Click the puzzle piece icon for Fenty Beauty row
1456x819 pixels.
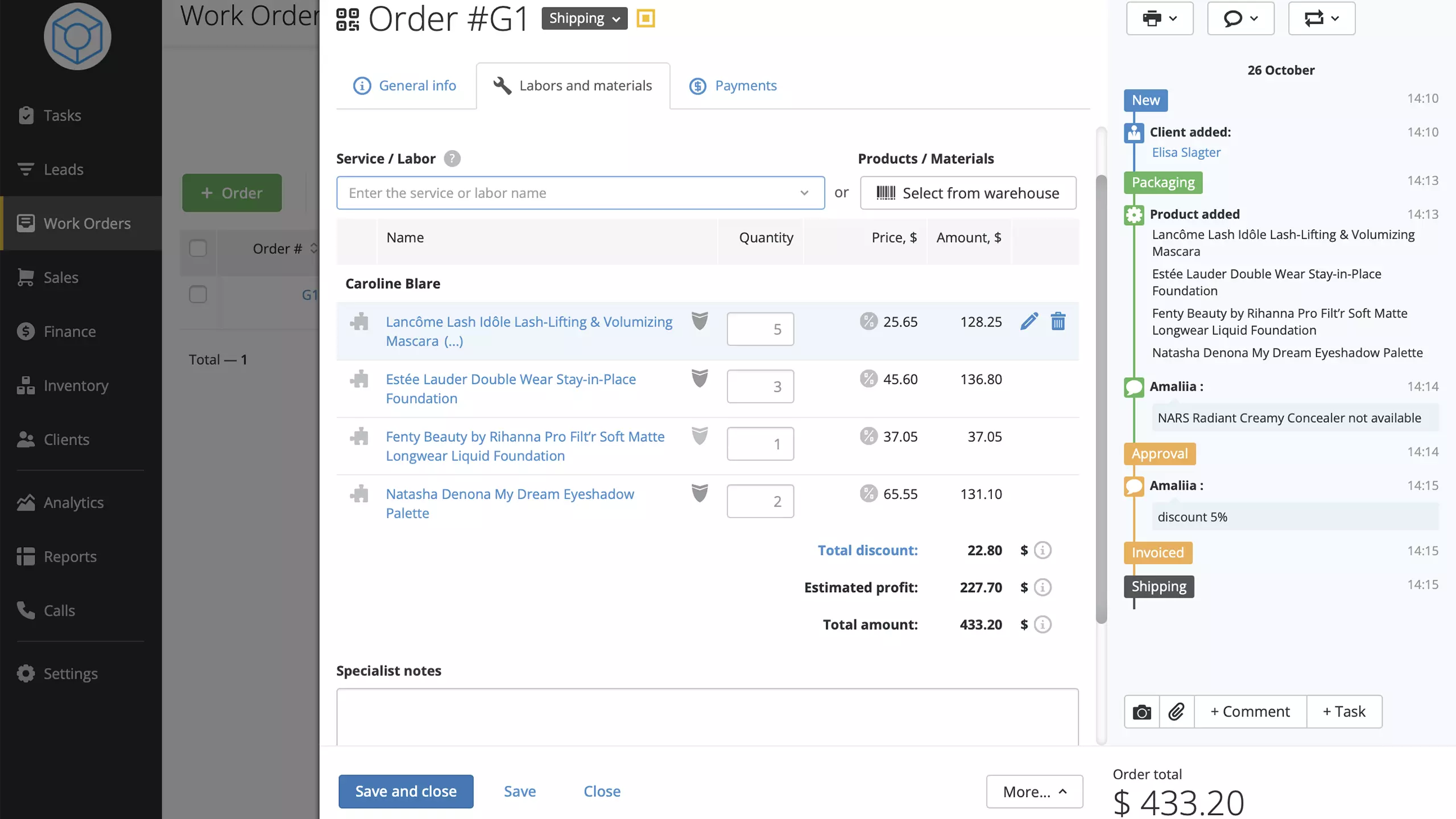(x=359, y=437)
